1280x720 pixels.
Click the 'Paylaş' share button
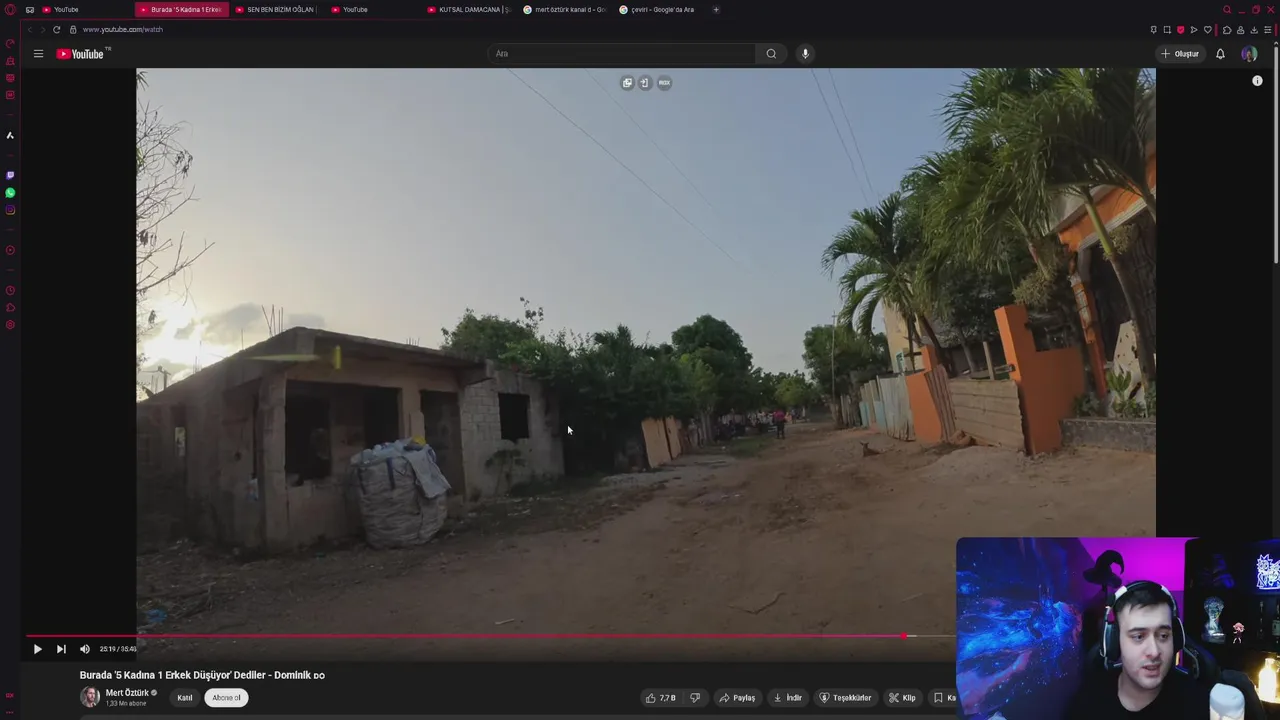pos(737,698)
